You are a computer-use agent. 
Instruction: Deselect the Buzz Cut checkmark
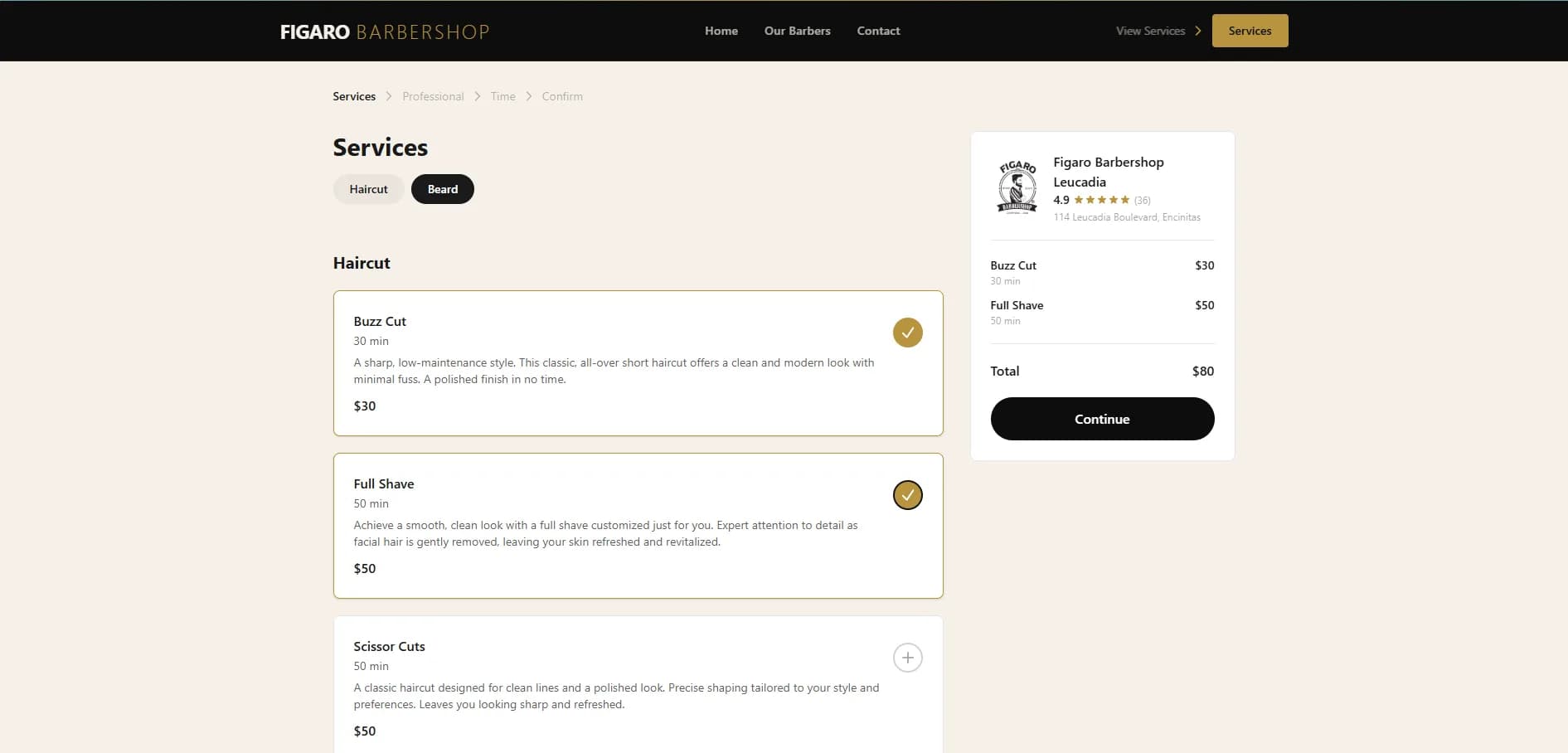pyautogui.click(x=907, y=333)
